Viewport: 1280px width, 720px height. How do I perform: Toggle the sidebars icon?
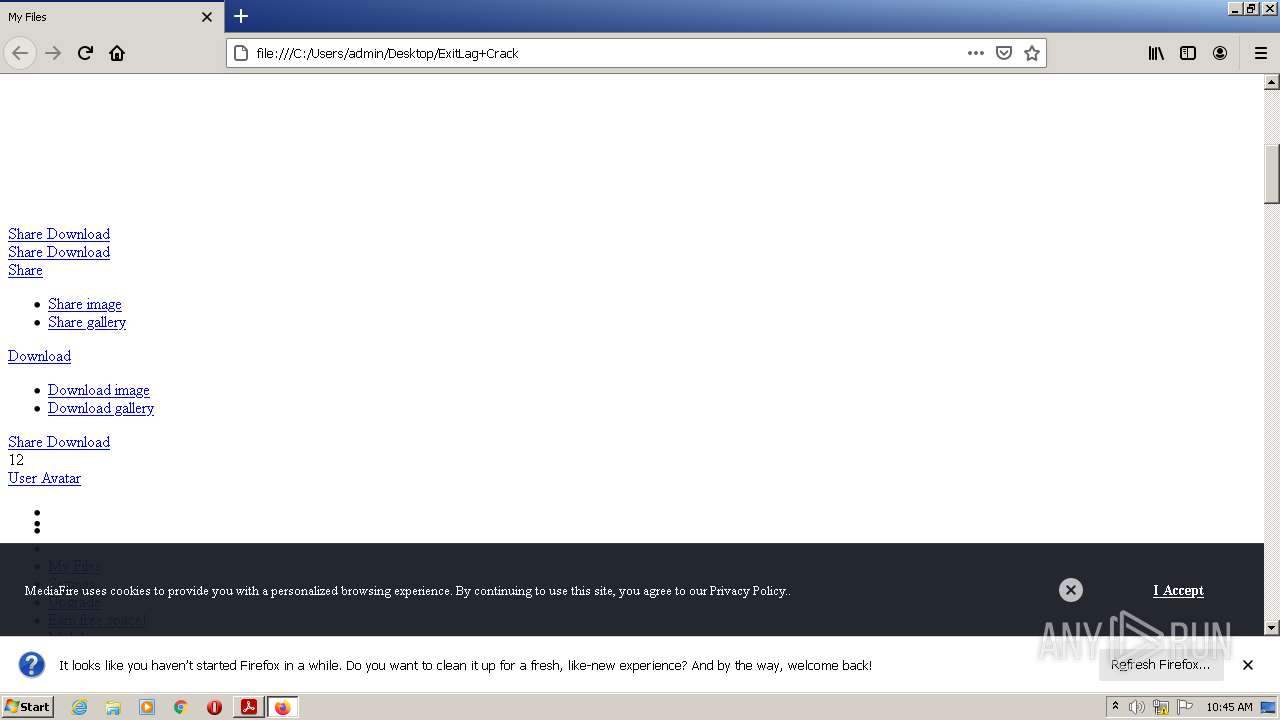point(1188,53)
